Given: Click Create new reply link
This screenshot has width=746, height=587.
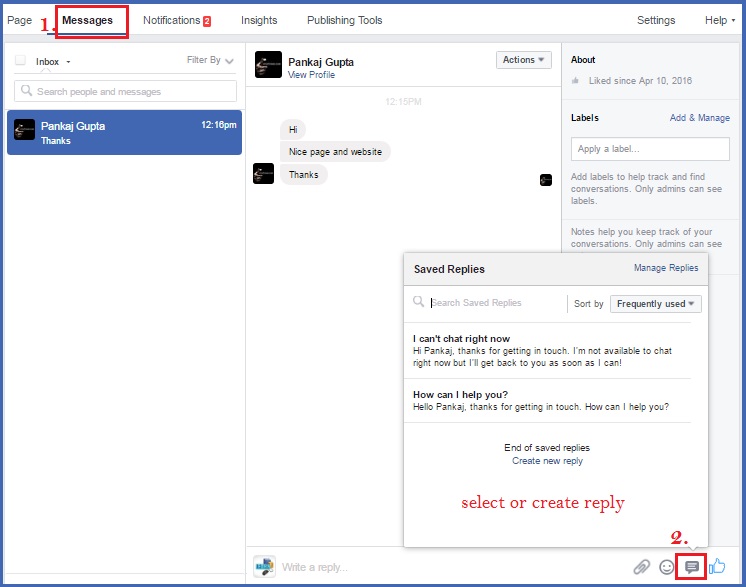Looking at the screenshot, I should (x=547, y=461).
